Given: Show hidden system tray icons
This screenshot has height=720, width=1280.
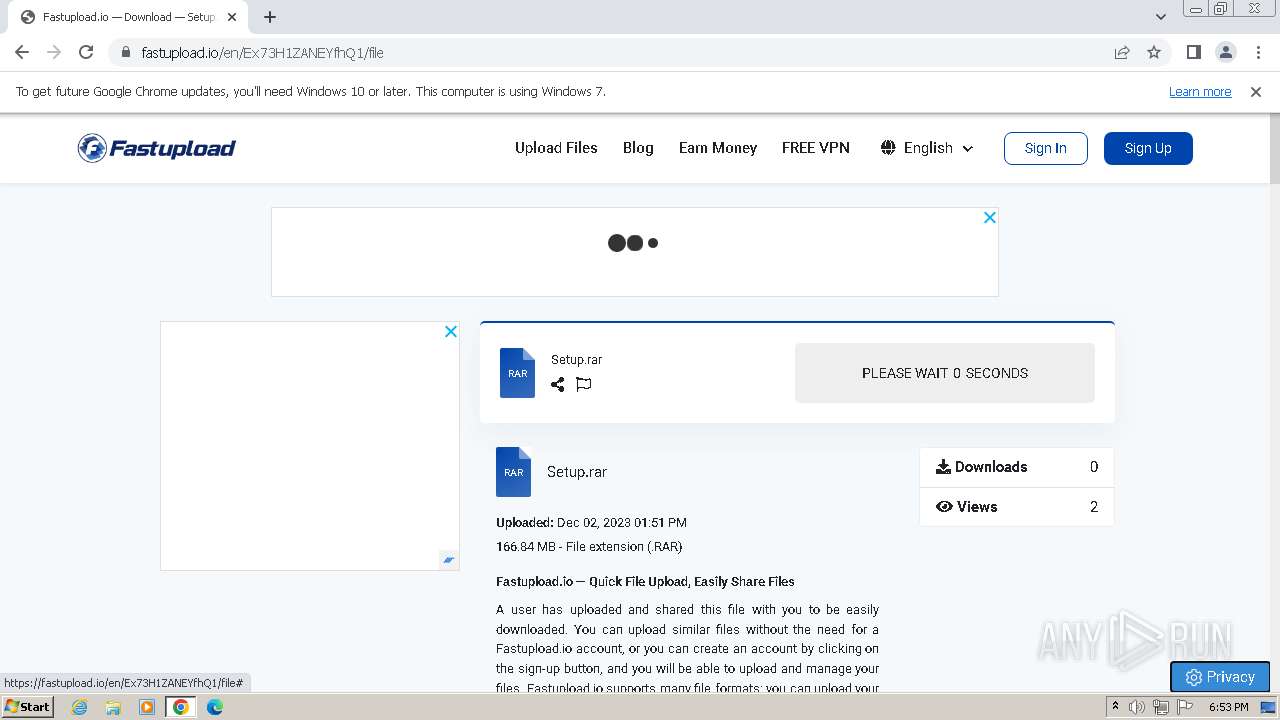Looking at the screenshot, I should tap(1116, 707).
